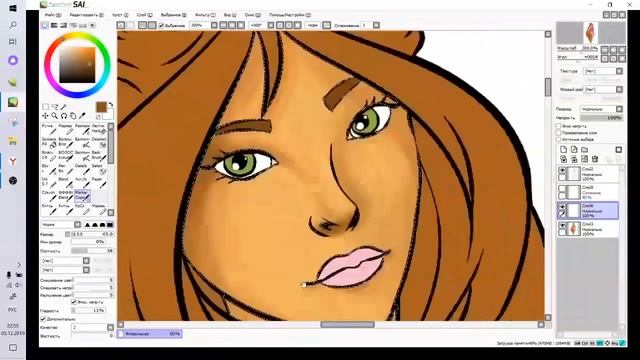Show the color wheel panel icon
Screen dimensions: 640x360
coord(45,25)
